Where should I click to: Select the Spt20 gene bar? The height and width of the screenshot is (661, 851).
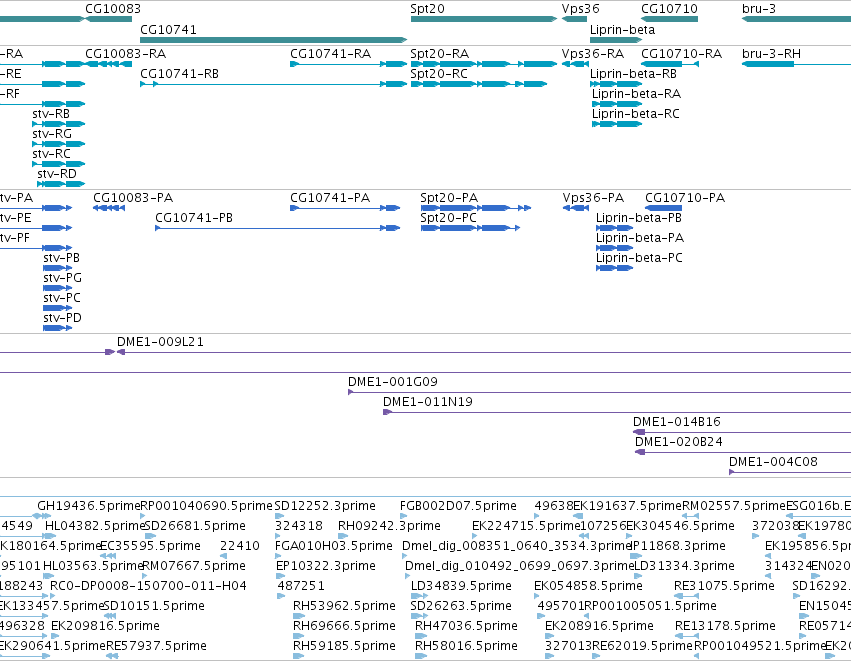(484, 19)
